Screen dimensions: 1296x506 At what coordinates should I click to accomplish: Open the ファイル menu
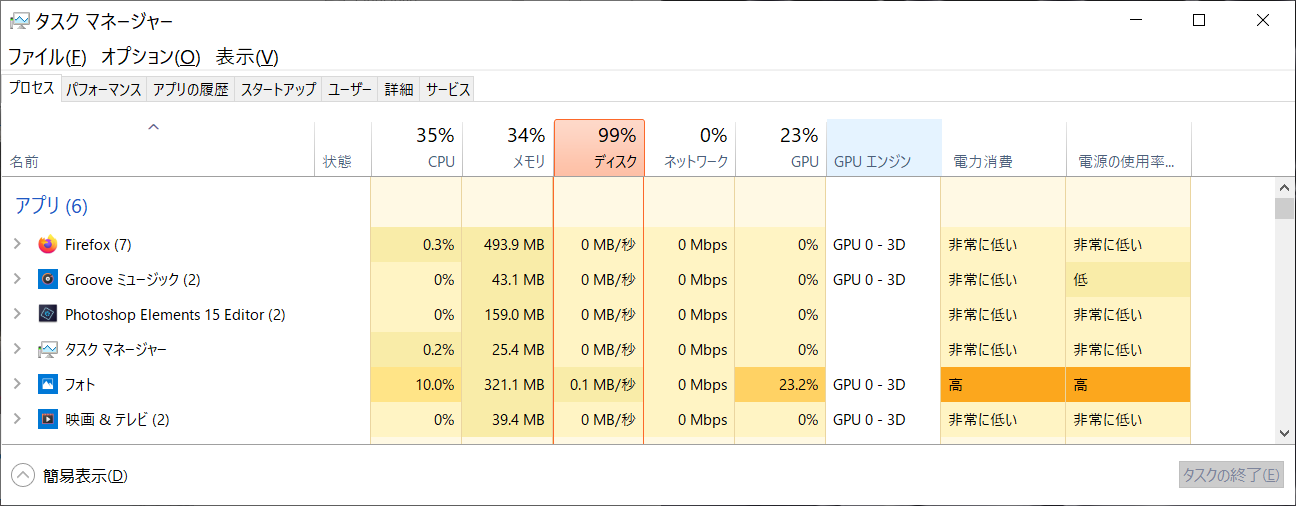click(47, 57)
